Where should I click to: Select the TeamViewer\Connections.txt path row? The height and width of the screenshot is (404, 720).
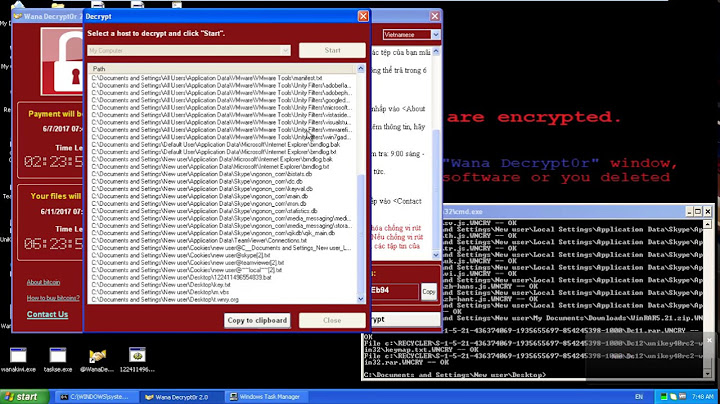tap(199, 241)
